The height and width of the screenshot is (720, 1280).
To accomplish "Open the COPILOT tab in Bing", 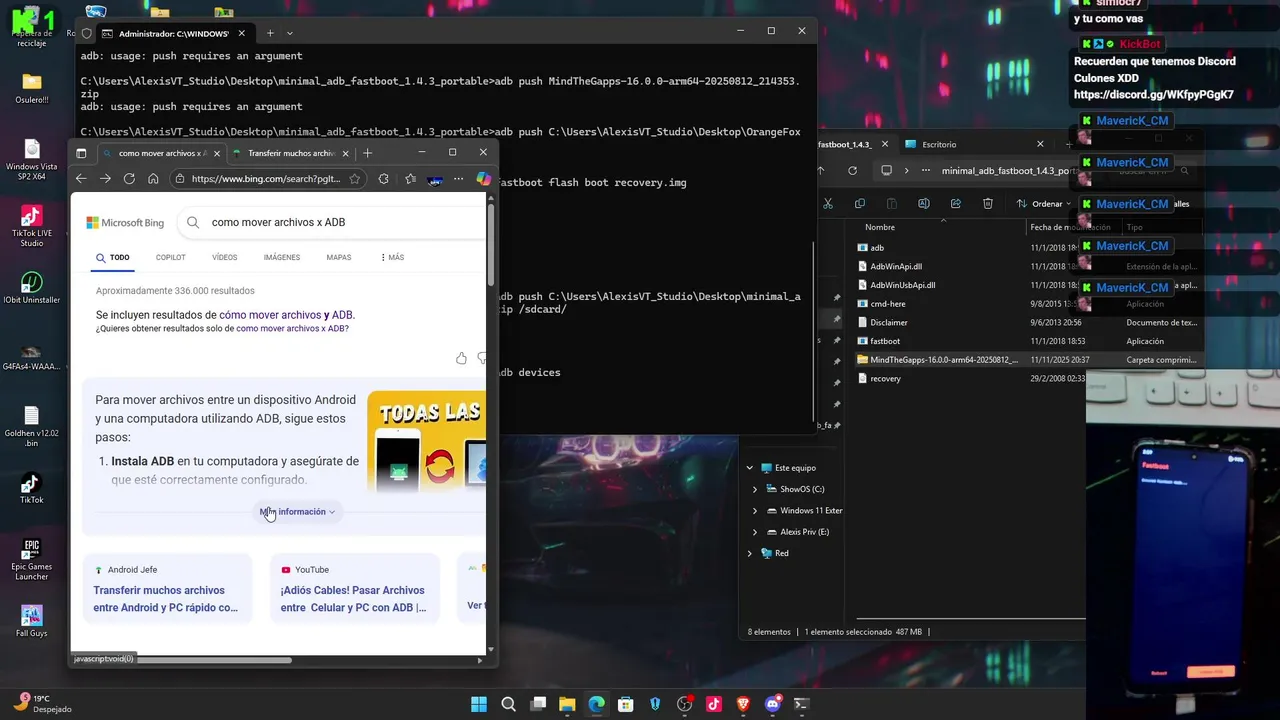I will pyautogui.click(x=171, y=257).
